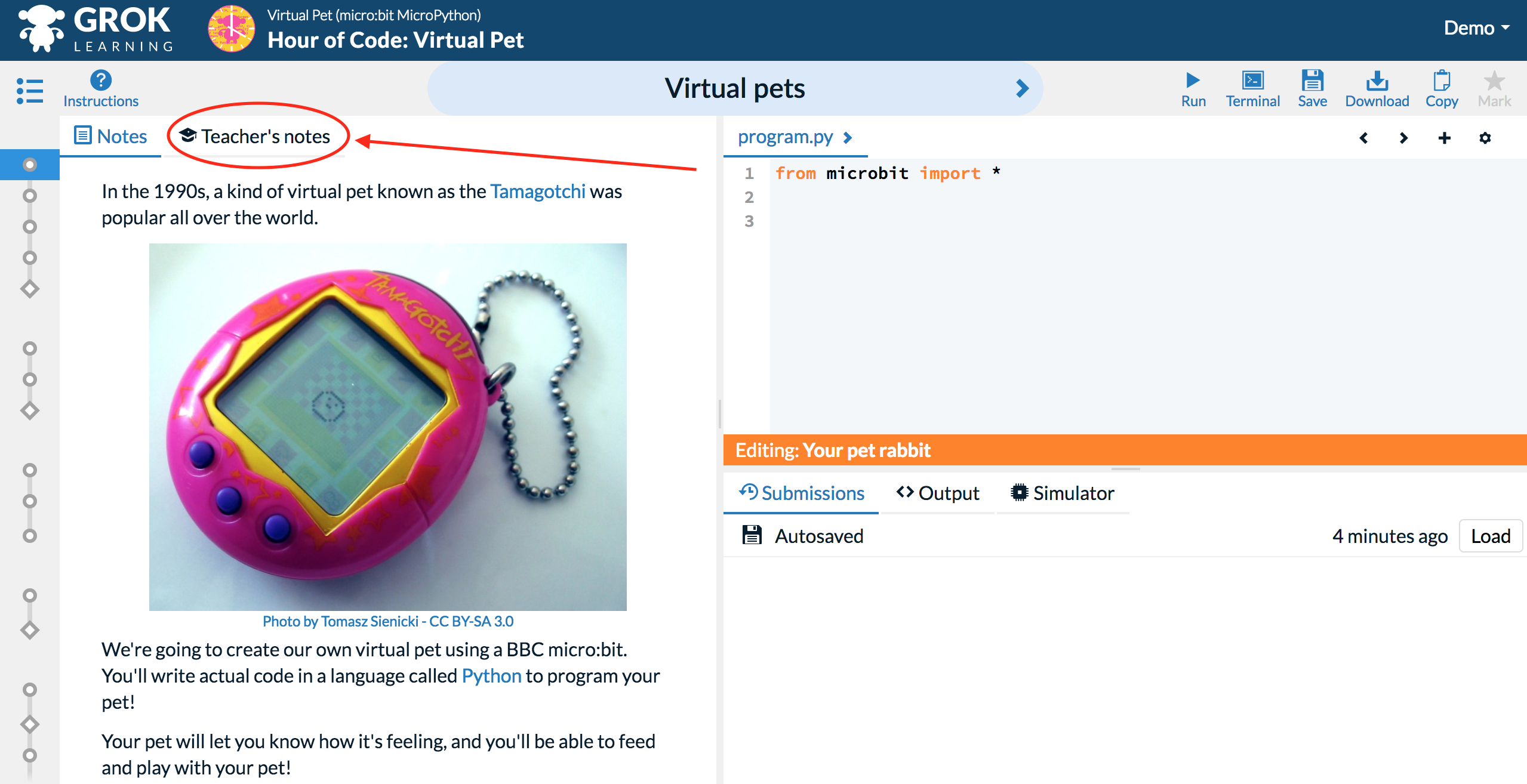Copy the current program
Image resolution: width=1527 pixels, height=784 pixels.
click(x=1441, y=87)
